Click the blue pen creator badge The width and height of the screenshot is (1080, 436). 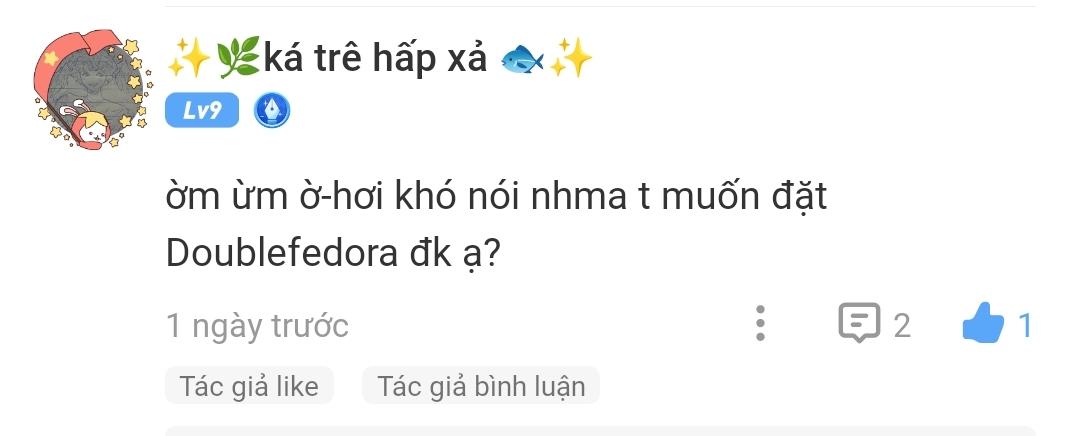272,111
